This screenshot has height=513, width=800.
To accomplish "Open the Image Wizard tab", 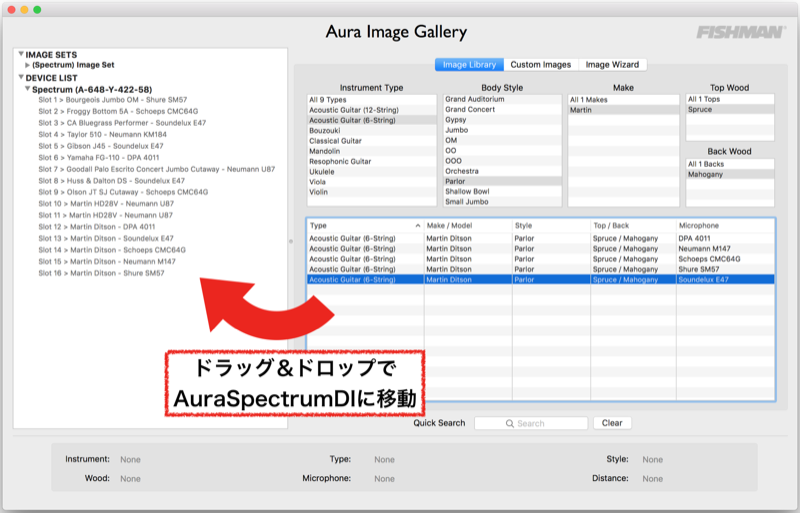I will [612, 65].
